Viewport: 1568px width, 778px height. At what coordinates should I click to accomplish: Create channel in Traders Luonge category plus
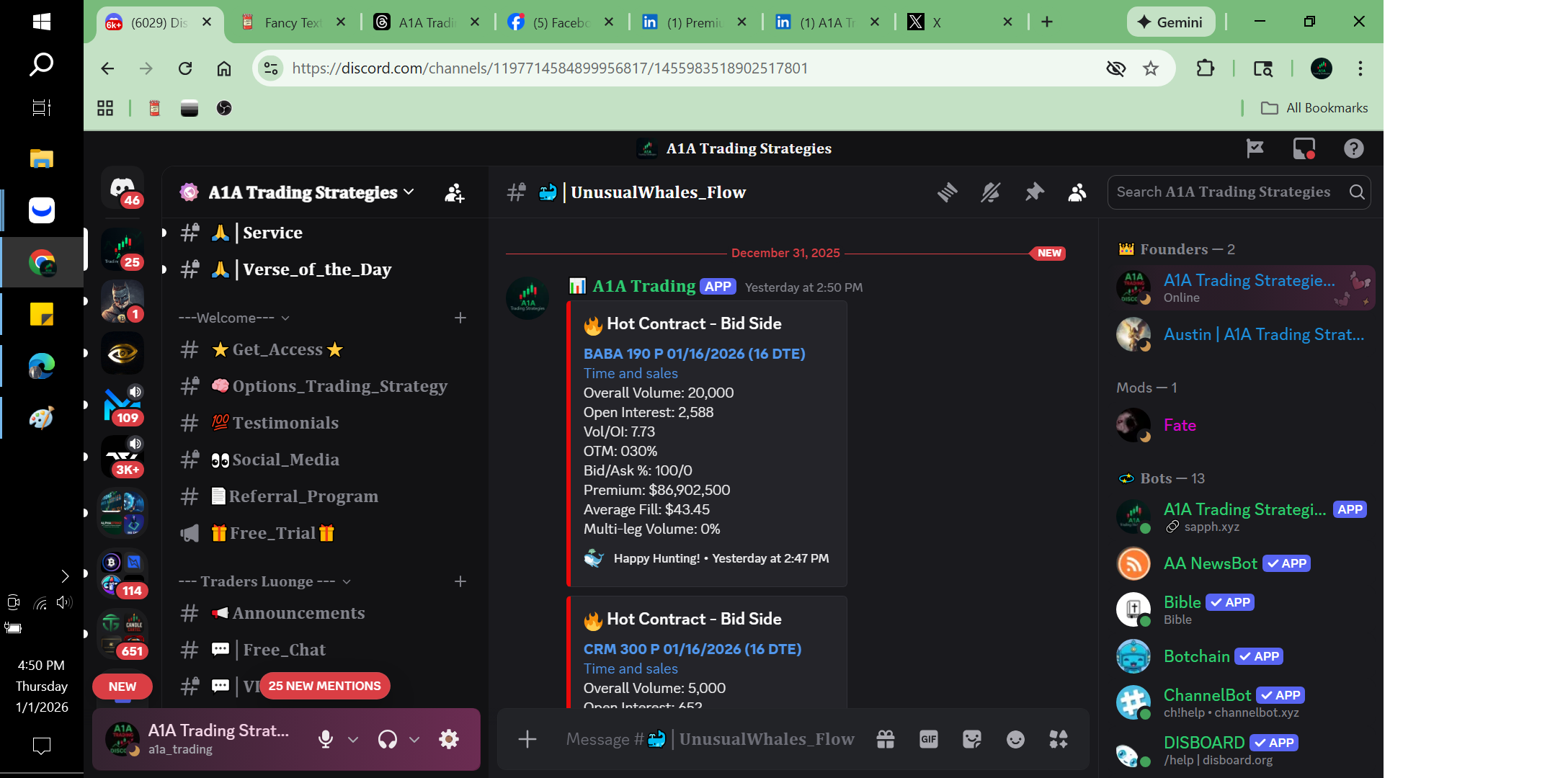pos(460,581)
